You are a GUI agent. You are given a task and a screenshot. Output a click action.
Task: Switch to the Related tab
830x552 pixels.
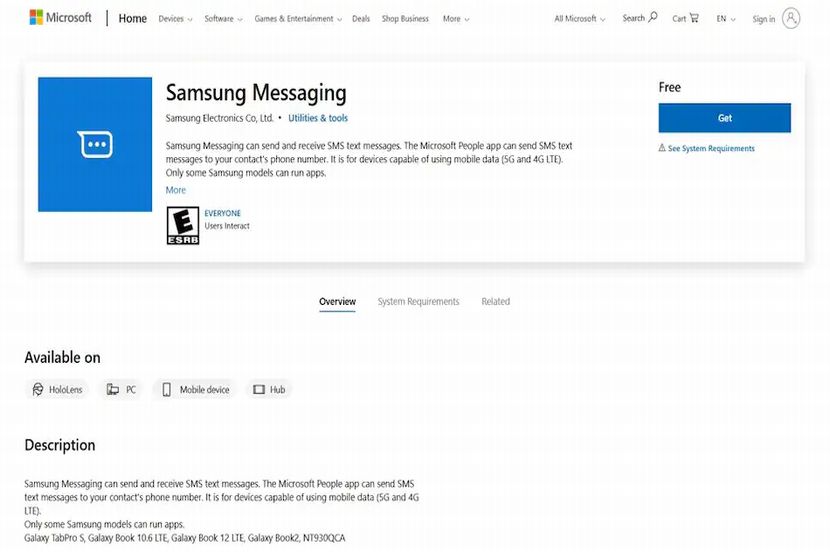pos(495,302)
